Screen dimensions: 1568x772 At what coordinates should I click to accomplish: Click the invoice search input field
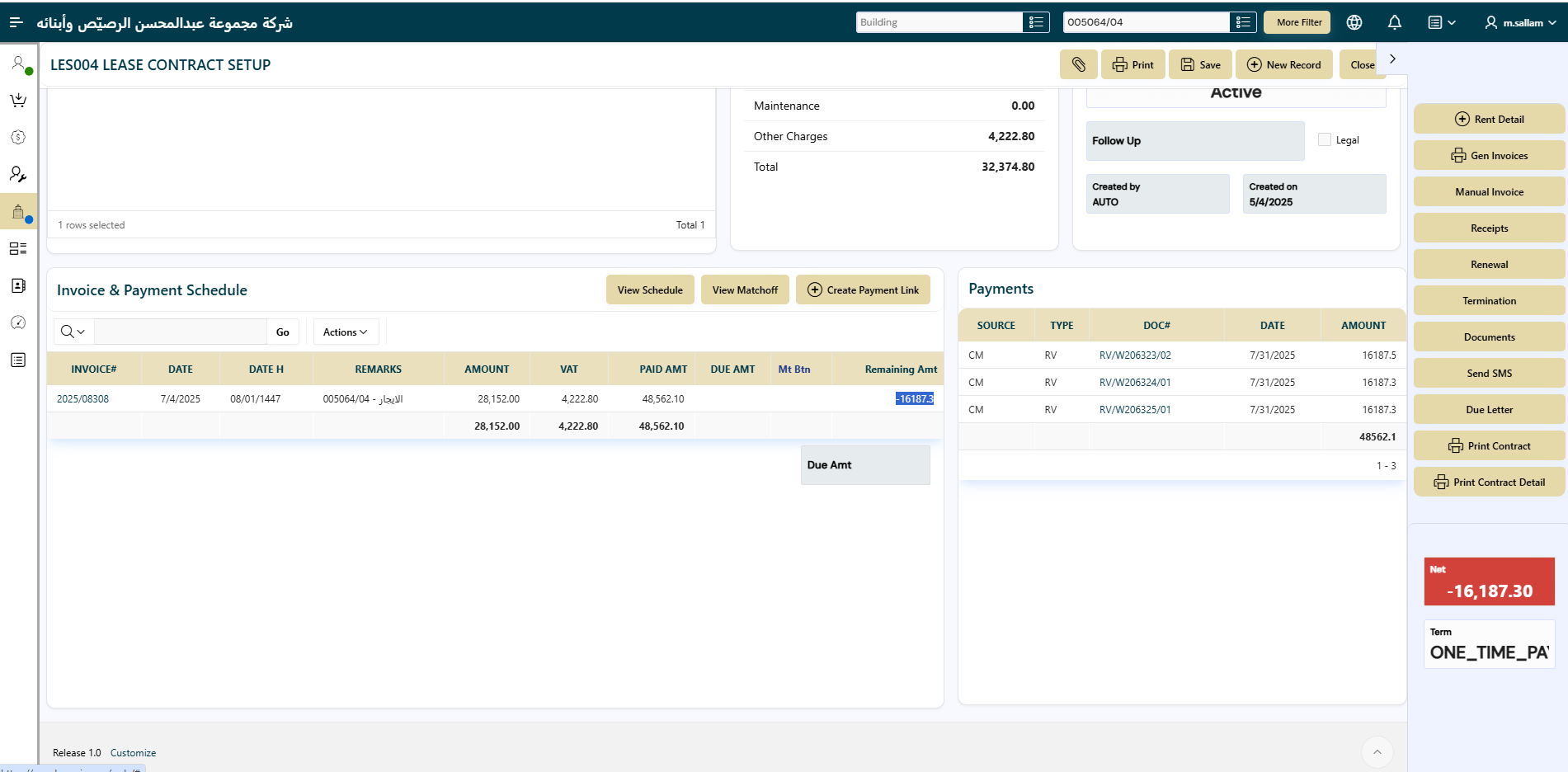180,332
